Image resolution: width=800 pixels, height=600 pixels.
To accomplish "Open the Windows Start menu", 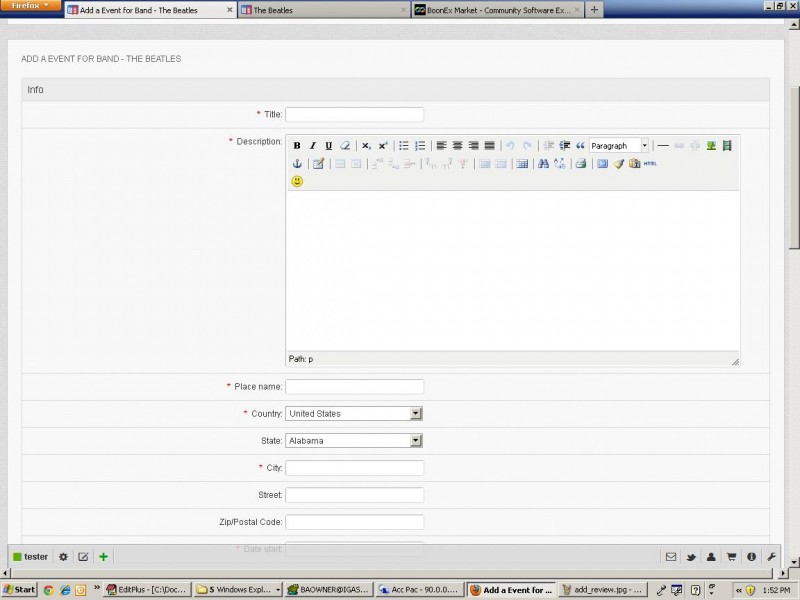I will 20,590.
